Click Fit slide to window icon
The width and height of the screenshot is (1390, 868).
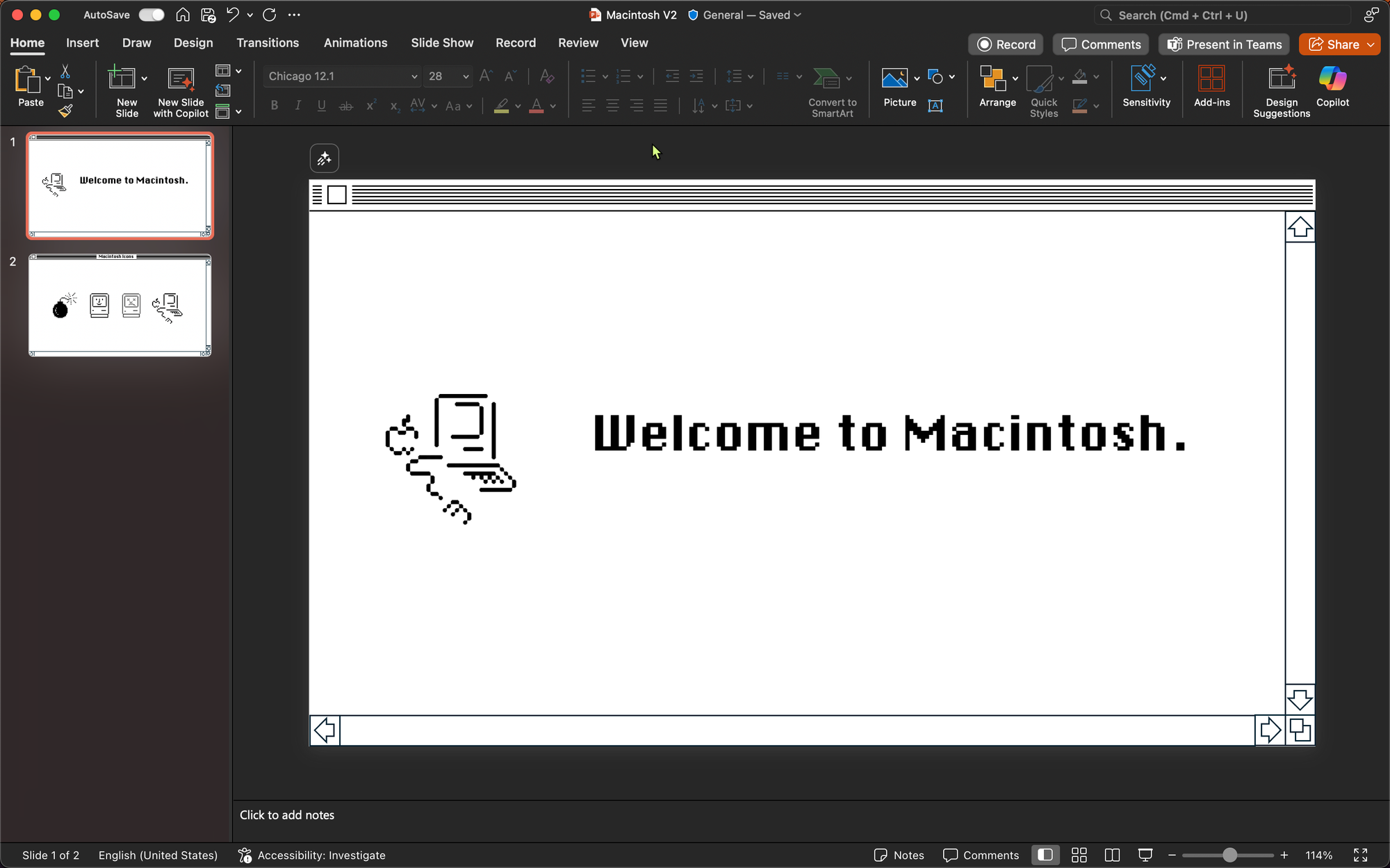pos(1361,855)
